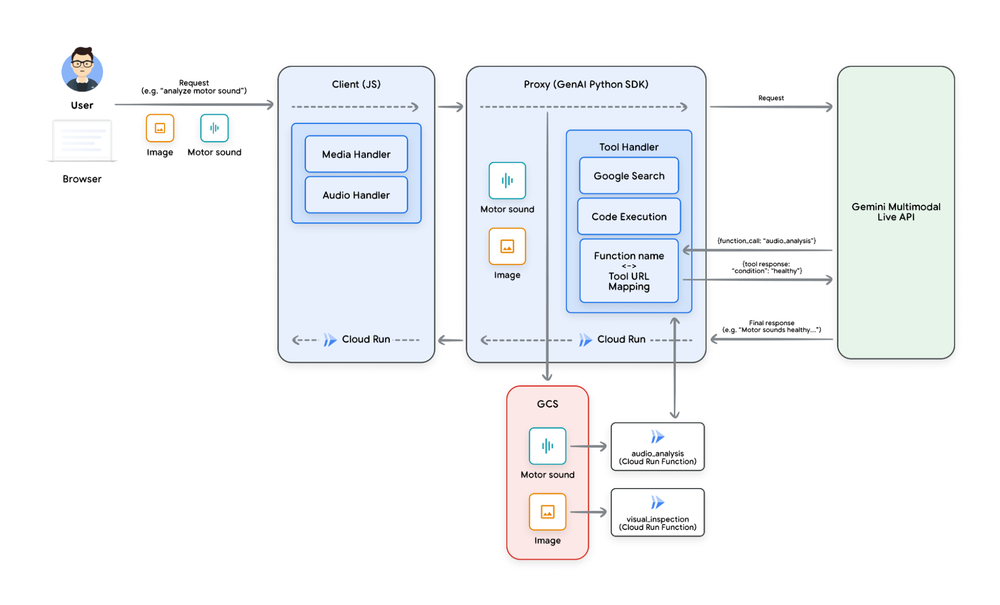Click the Motor sound icon in the GCS box
The height and width of the screenshot is (605, 1000).
(x=547, y=446)
